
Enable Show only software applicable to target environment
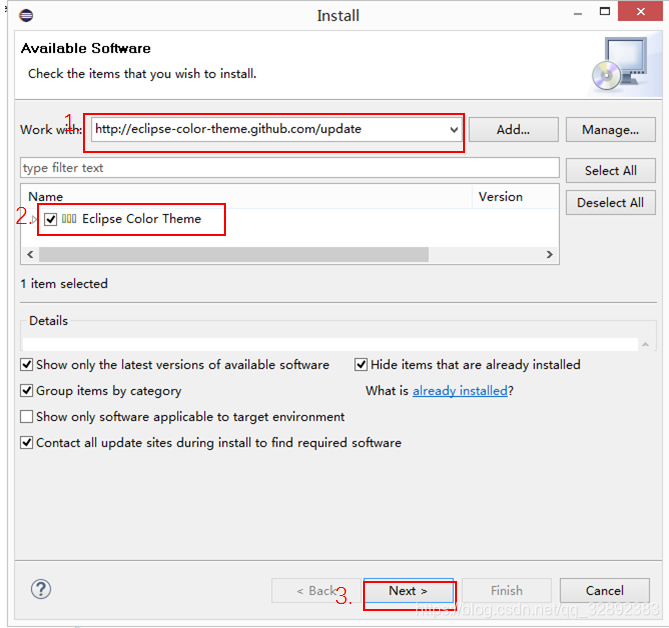[x=26, y=417]
